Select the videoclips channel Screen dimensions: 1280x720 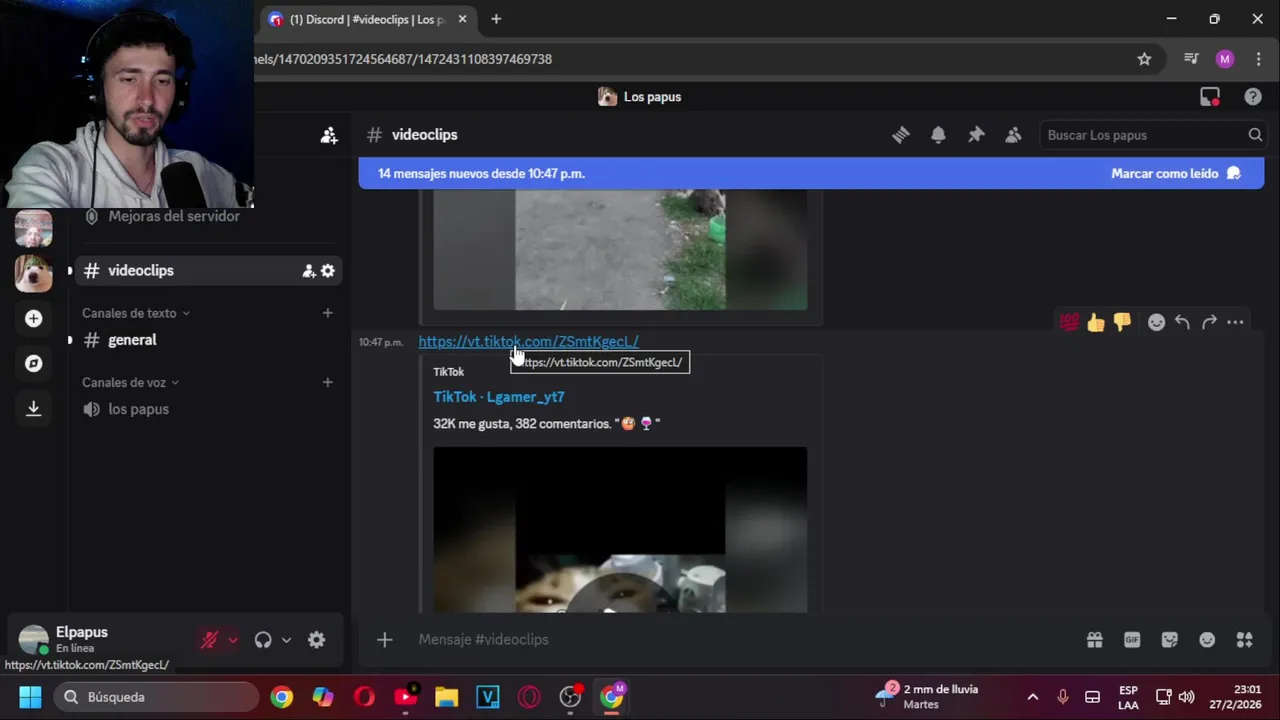coord(207,271)
